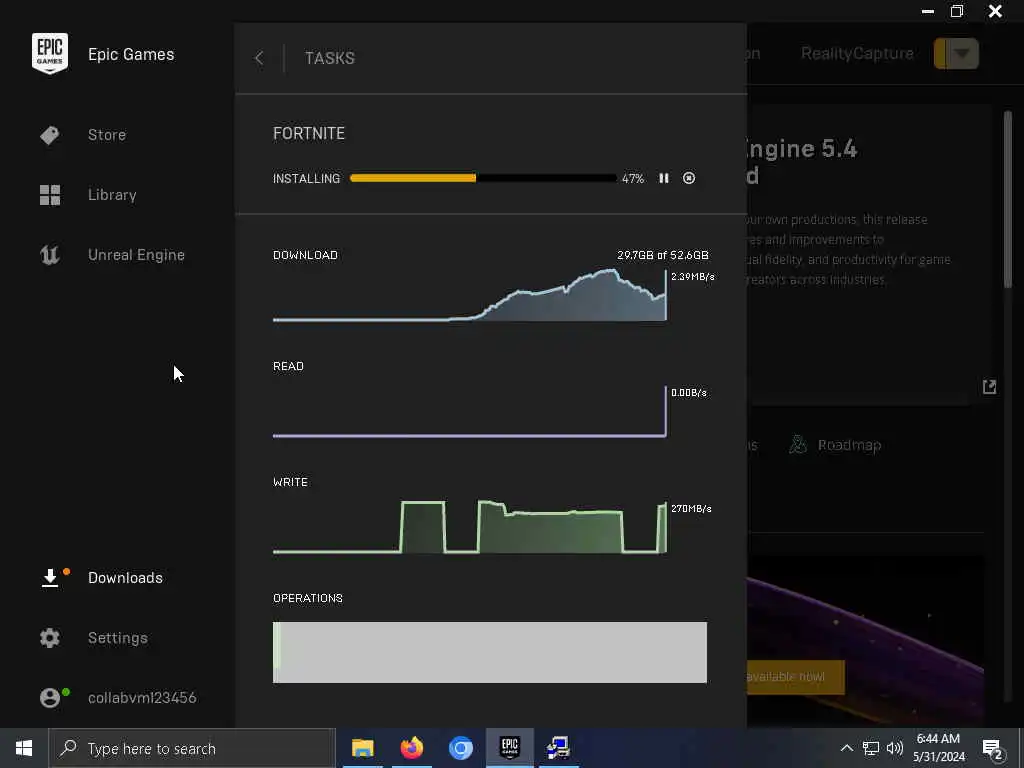1024x768 pixels.
Task: Click the Downloads arrow icon
Action: click(x=50, y=578)
